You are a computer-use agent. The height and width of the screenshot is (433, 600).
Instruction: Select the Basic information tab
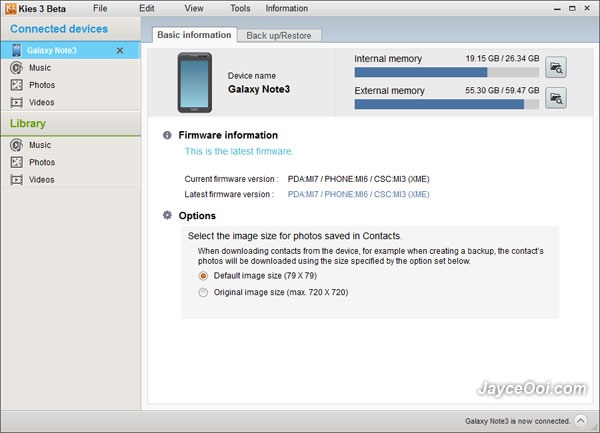click(x=194, y=35)
